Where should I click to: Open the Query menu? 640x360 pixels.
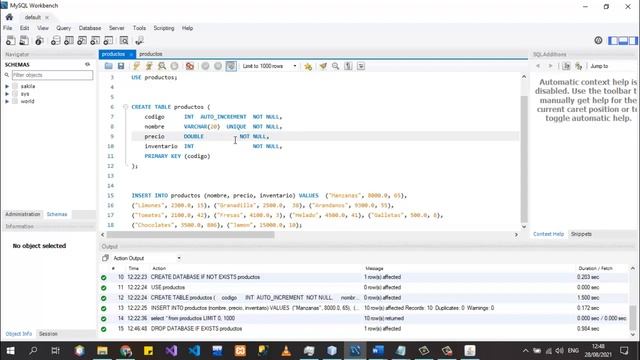click(x=63, y=28)
